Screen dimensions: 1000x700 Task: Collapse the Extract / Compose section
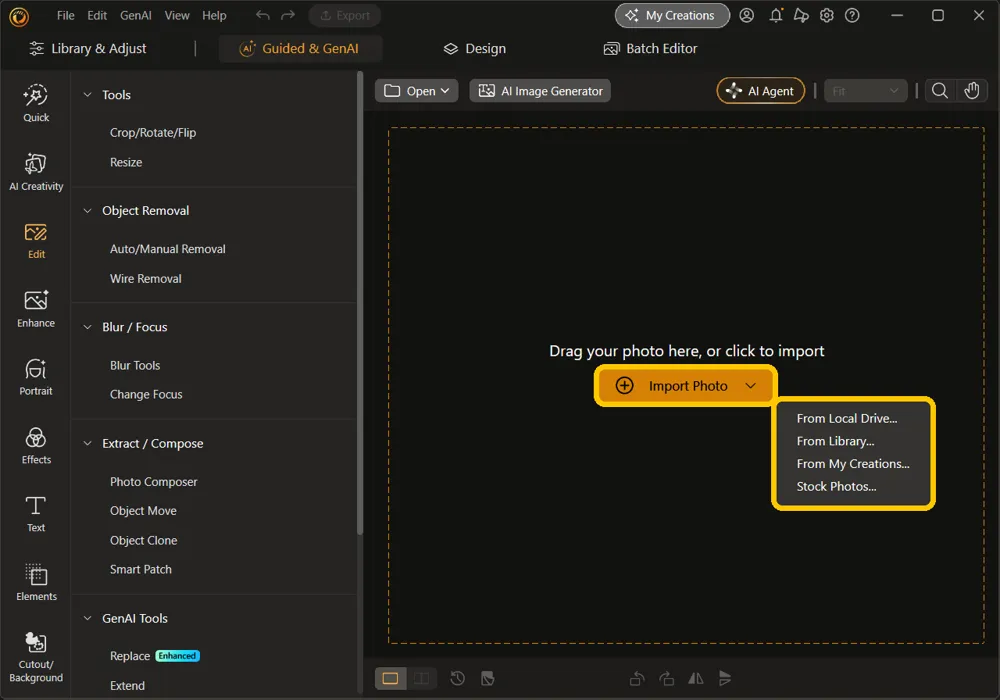pos(87,443)
